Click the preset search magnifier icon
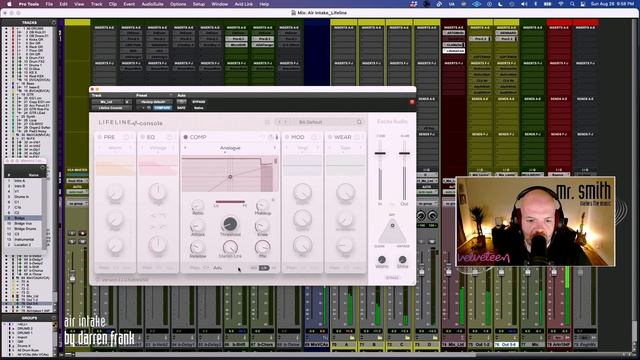 (360, 122)
